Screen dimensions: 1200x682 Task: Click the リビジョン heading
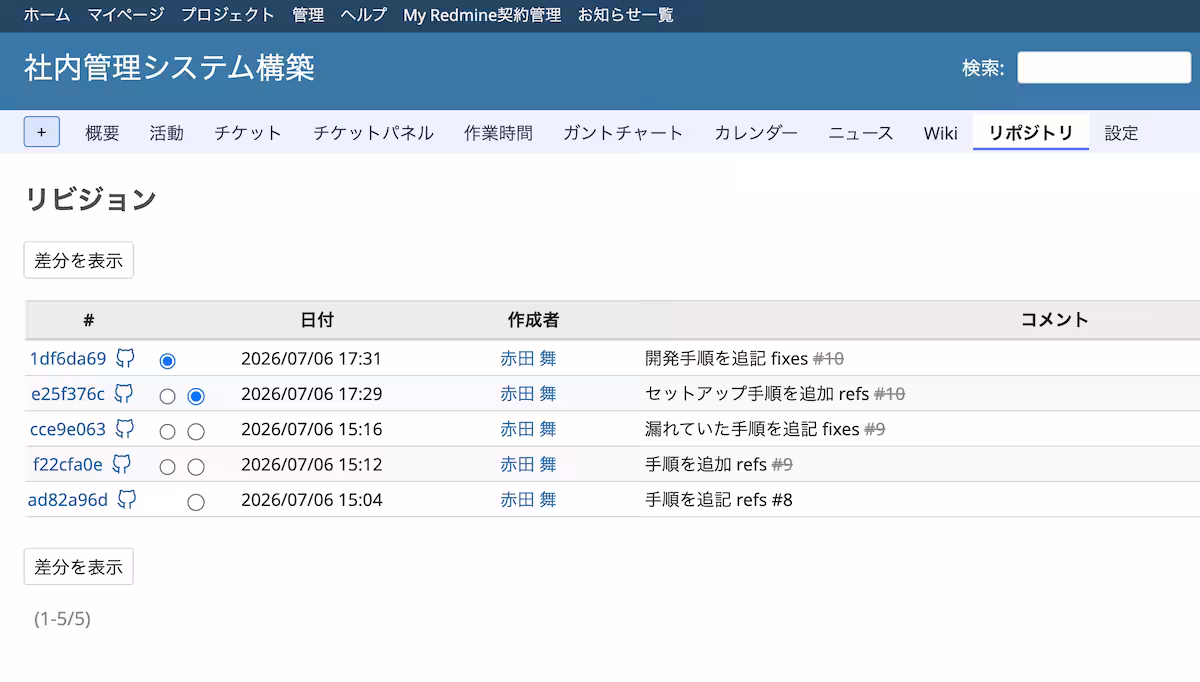[90, 199]
